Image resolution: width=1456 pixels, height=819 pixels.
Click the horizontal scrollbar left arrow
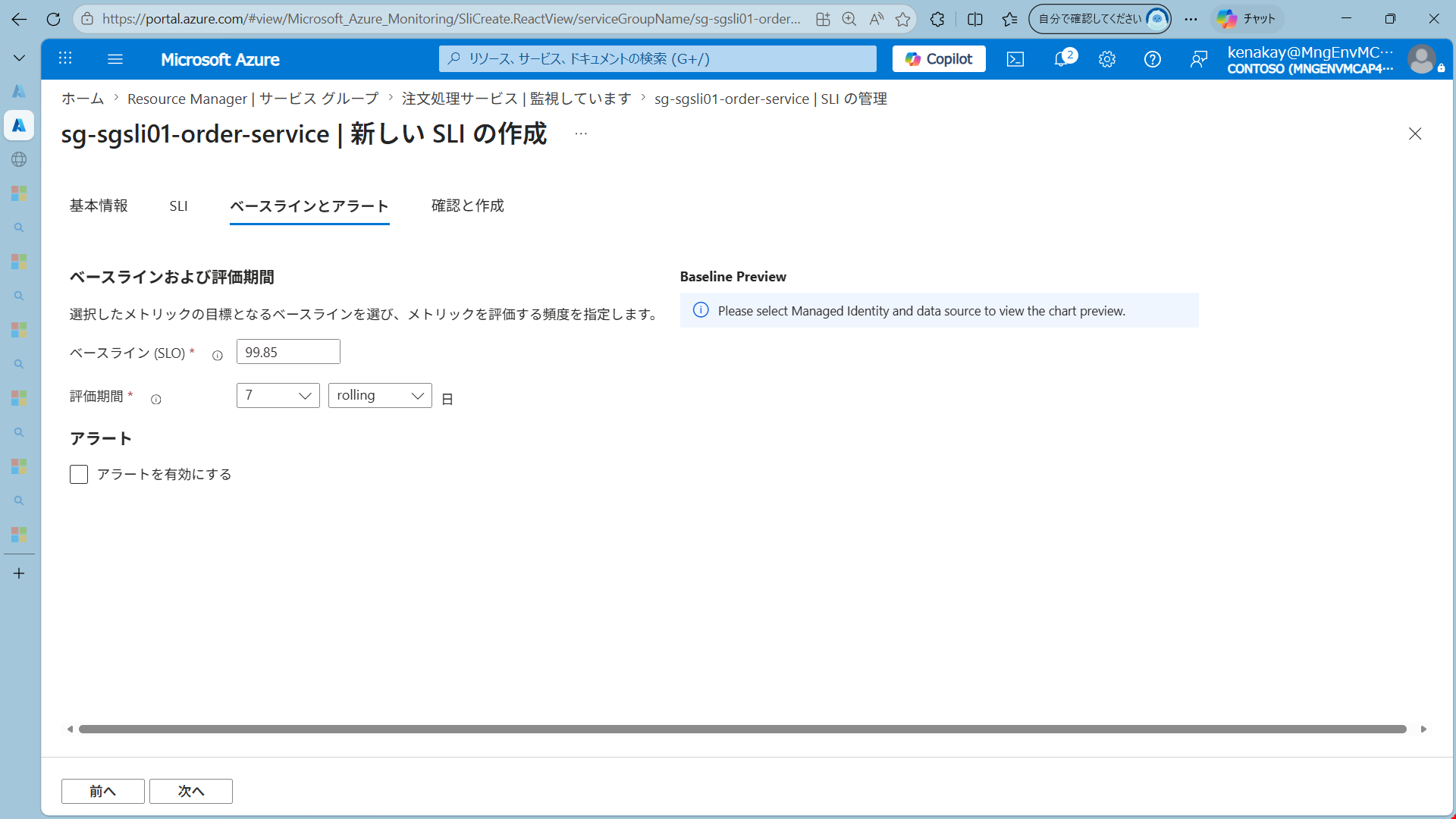click(70, 730)
